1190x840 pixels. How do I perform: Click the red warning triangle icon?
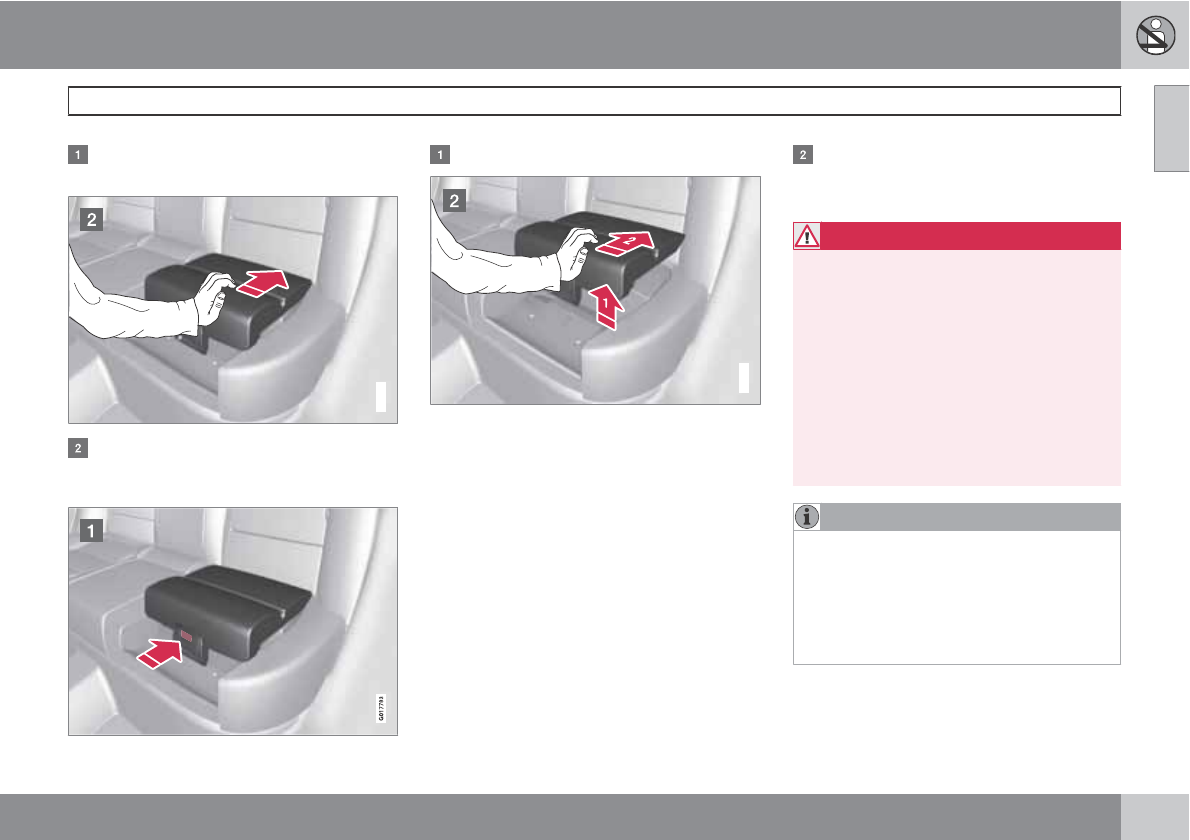pyautogui.click(x=807, y=236)
